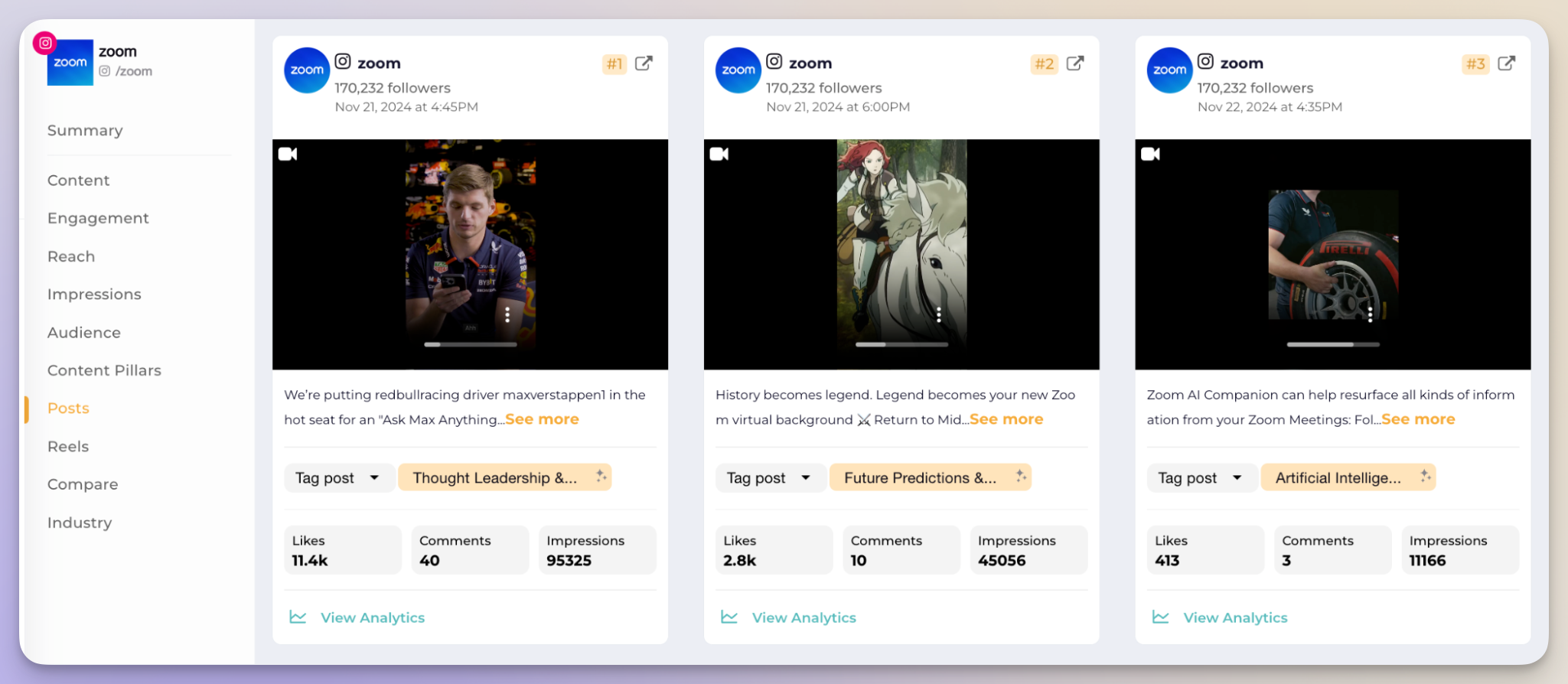Click Instagram icon beside zoom in post #1
The image size is (1568, 684).
[x=343, y=61]
